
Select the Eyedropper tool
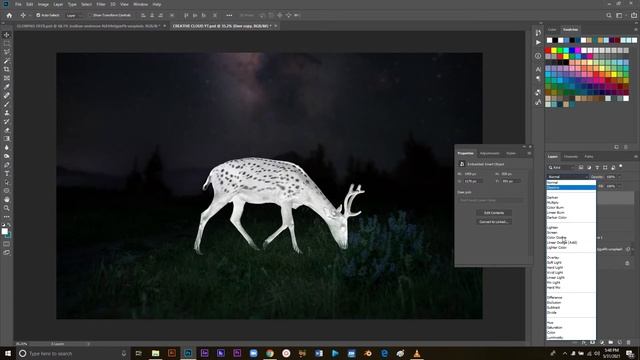(7, 87)
